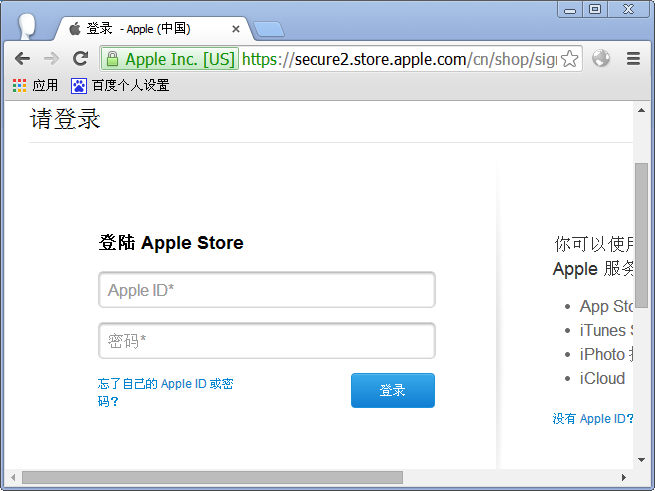This screenshot has height=491, width=655.
Task: Click the horizontal scrollbar thumb
Action: tap(212, 477)
